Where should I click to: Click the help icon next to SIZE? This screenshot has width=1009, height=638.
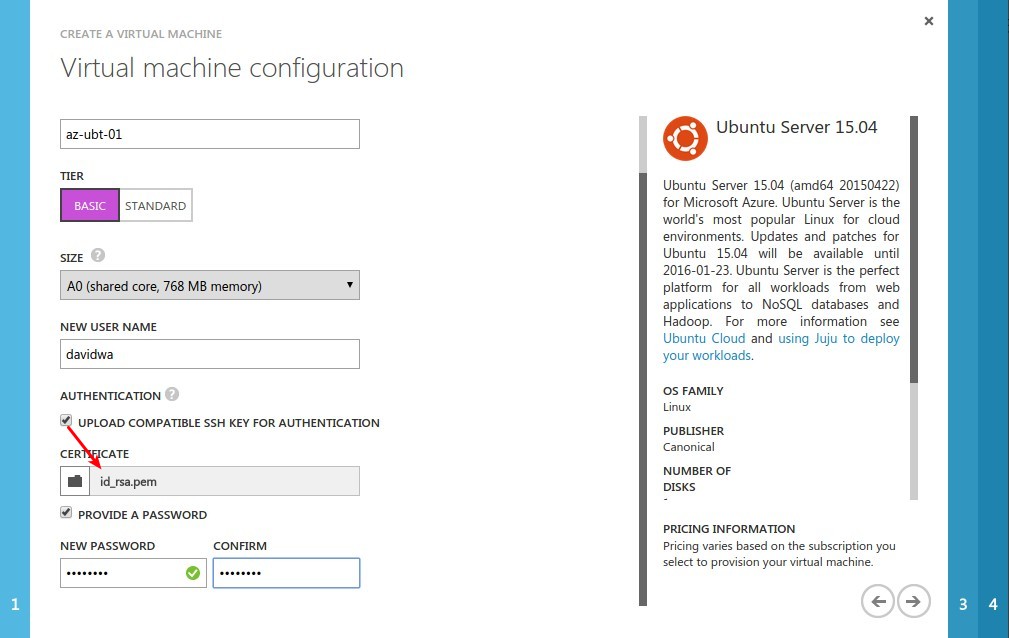coord(98,256)
